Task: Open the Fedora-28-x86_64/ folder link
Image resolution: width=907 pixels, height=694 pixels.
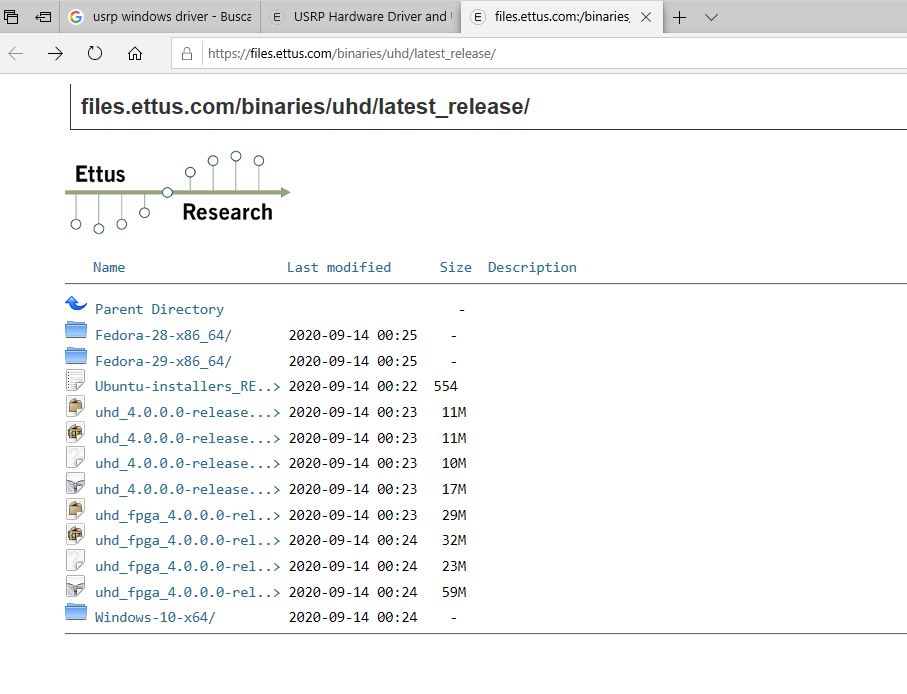Action: pyautogui.click(x=163, y=335)
